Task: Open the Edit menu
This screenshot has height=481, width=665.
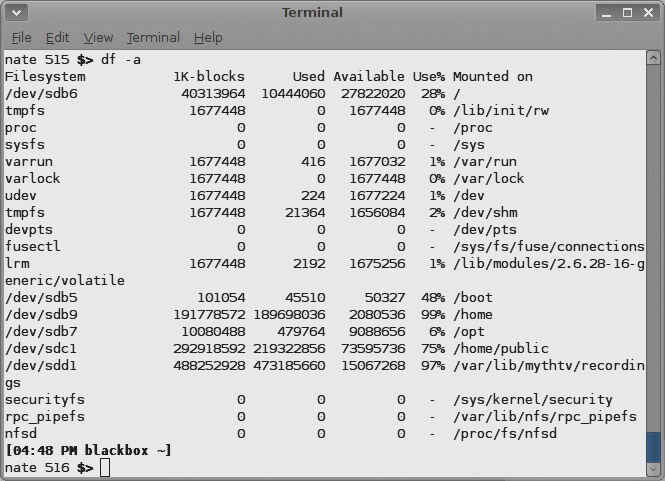Action: 57,38
